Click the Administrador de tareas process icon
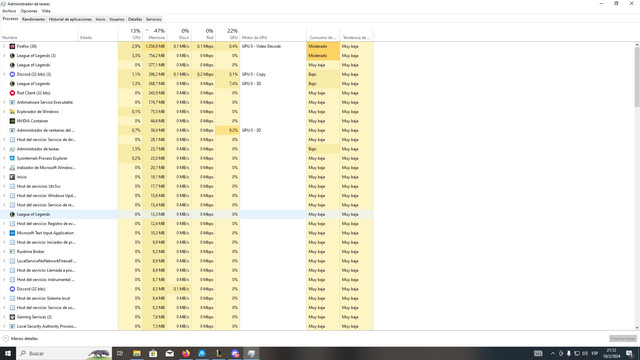640x360 pixels. pyautogui.click(x=12, y=149)
